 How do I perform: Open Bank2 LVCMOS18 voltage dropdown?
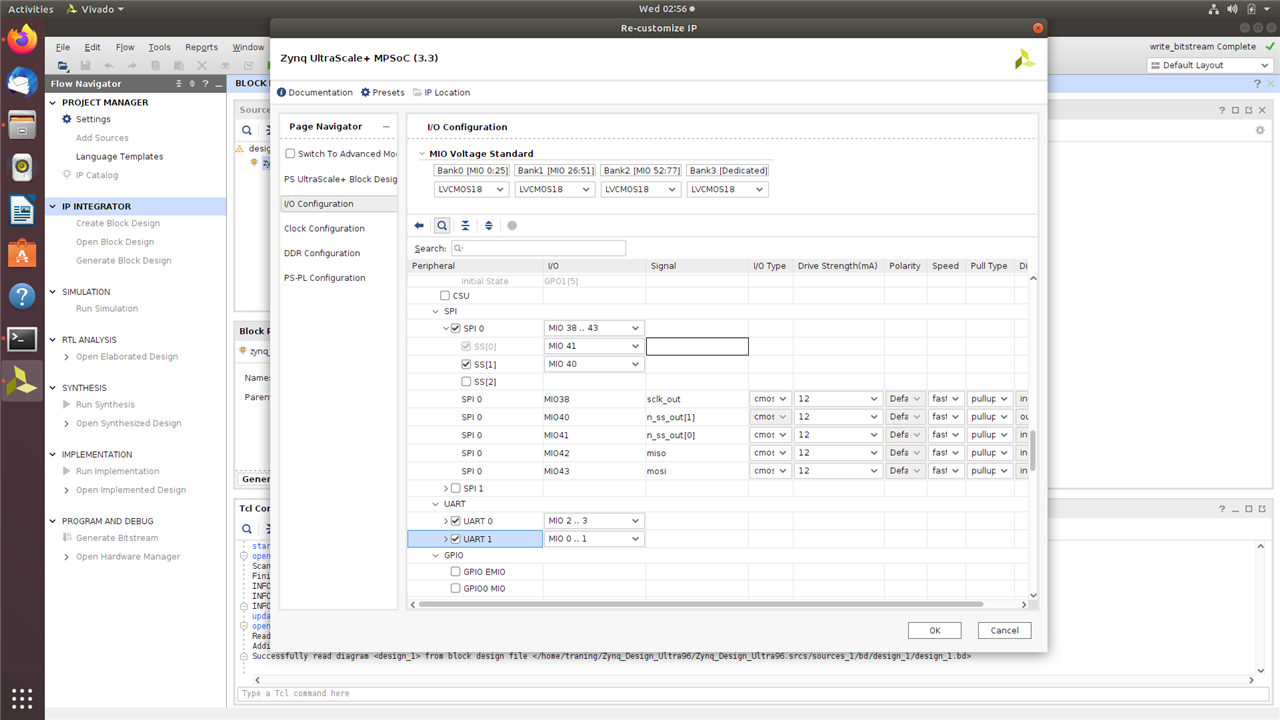[x=641, y=189]
